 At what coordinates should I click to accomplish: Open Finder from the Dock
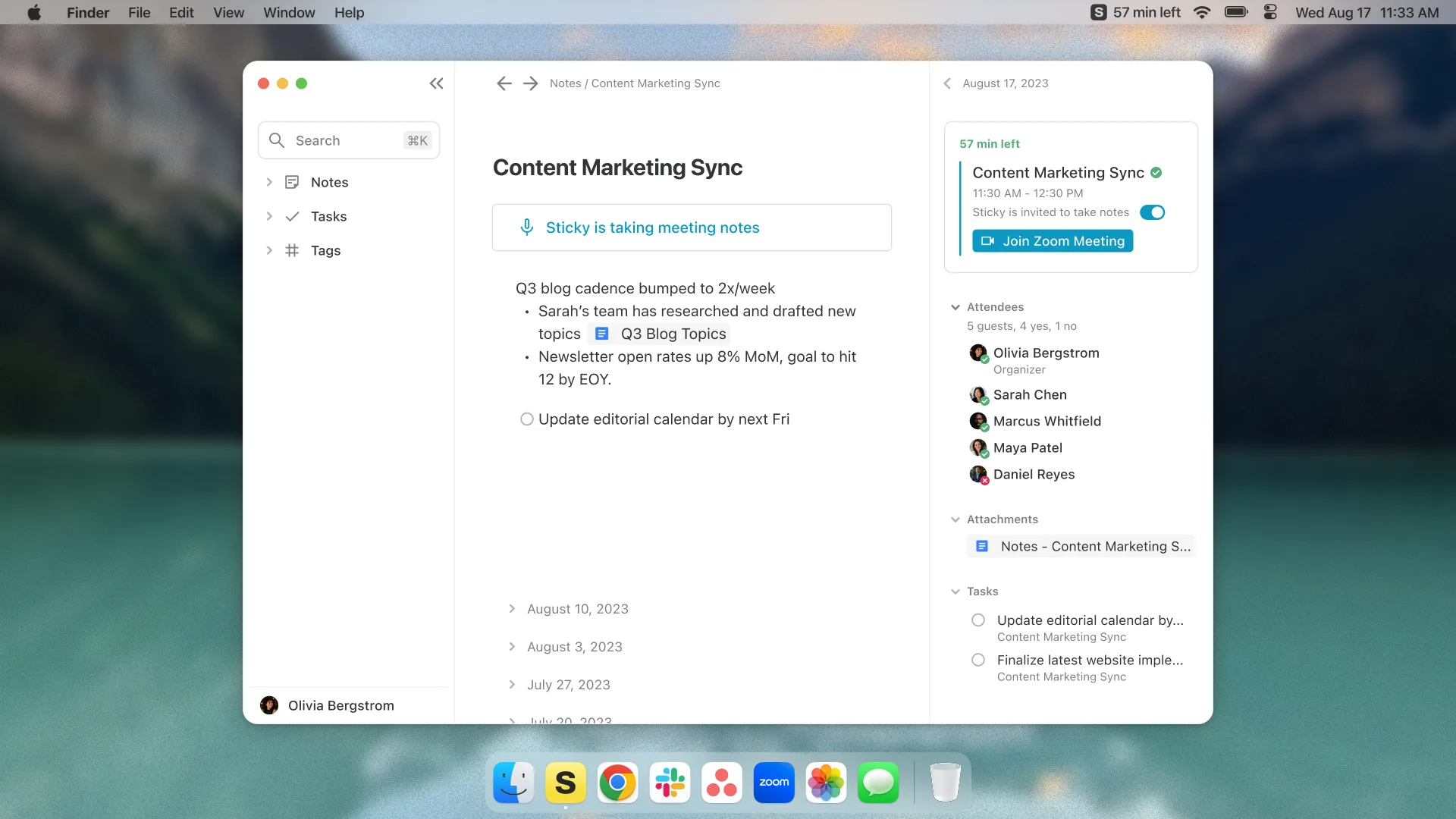513,783
